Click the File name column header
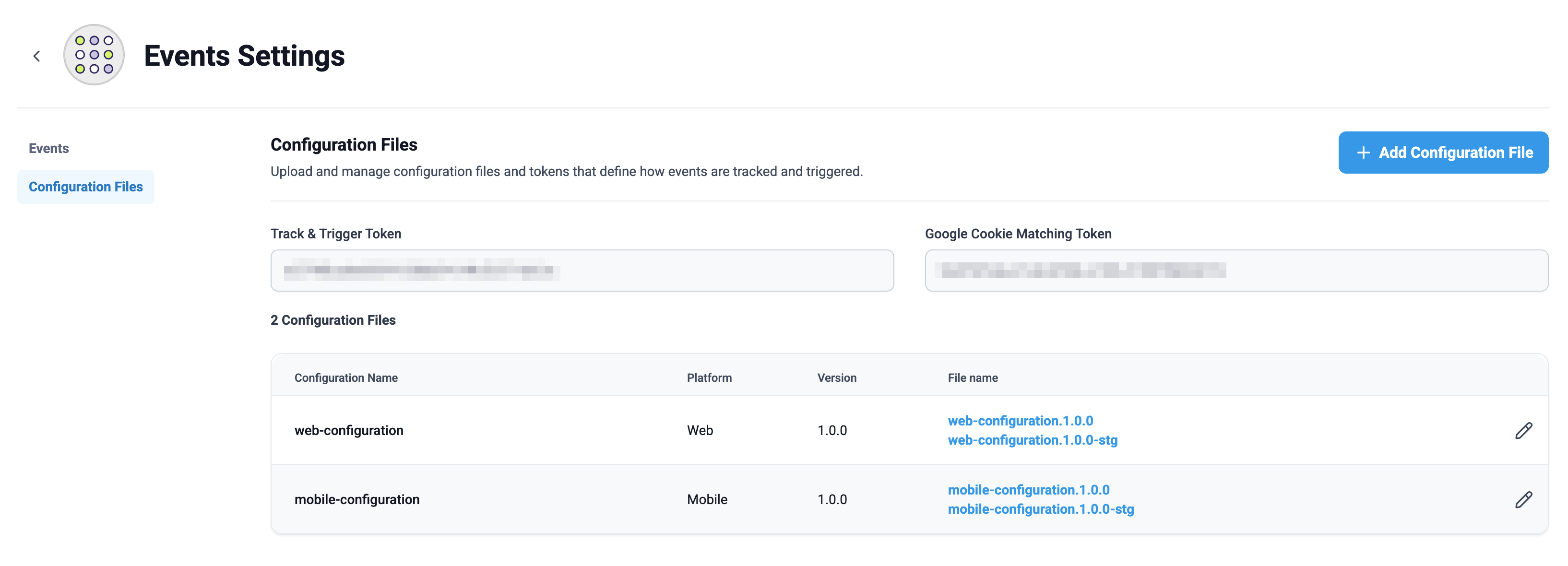 point(972,377)
